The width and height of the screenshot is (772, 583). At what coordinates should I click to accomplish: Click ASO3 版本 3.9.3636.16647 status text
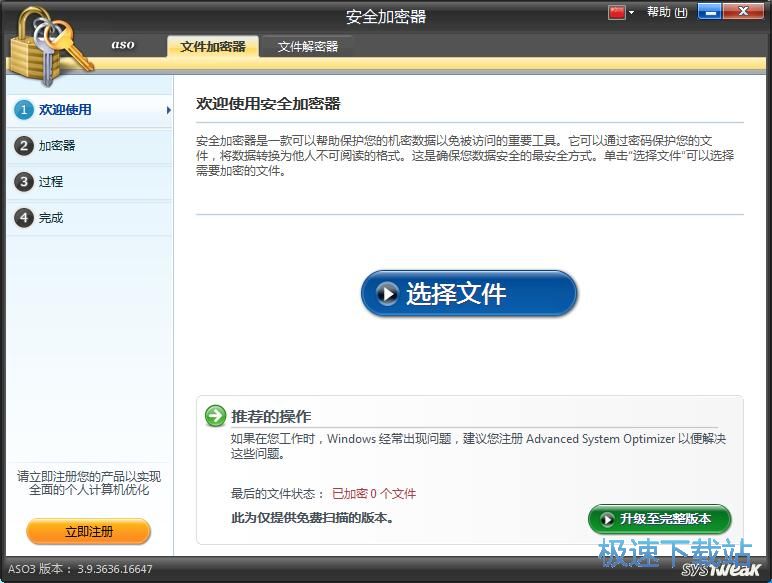pos(80,569)
